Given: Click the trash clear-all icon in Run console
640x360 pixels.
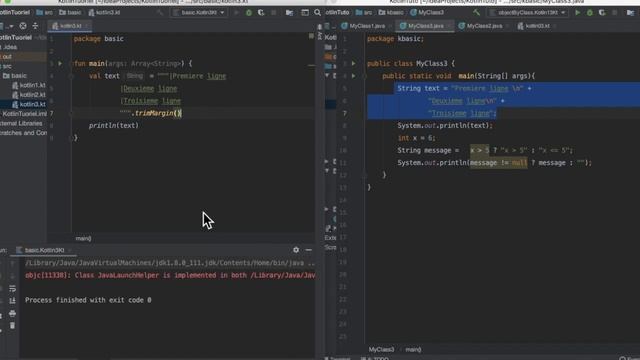Looking at the screenshot, I should 12,326.
